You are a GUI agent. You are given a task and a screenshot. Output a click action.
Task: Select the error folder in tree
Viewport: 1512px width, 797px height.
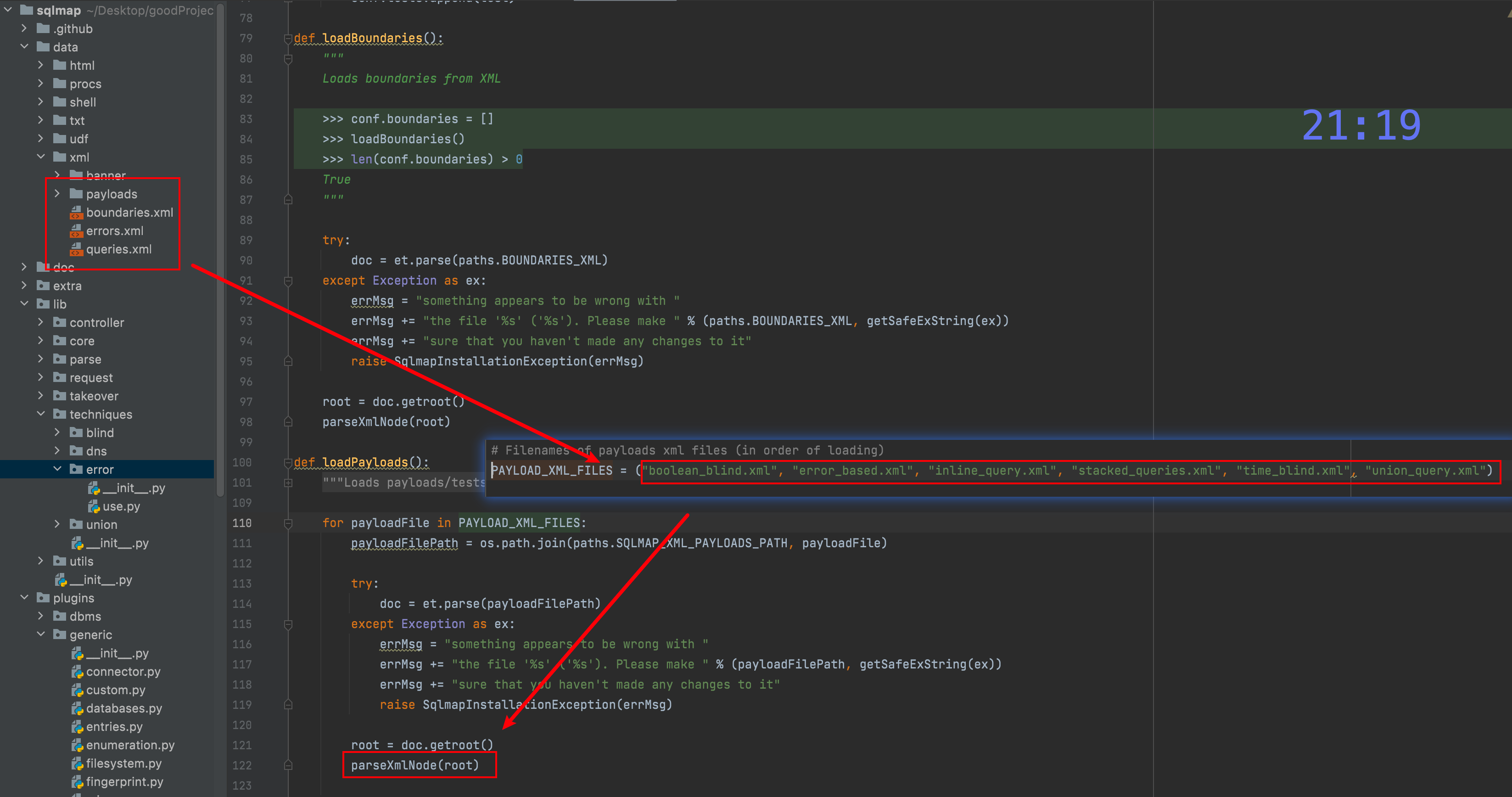[x=99, y=470]
